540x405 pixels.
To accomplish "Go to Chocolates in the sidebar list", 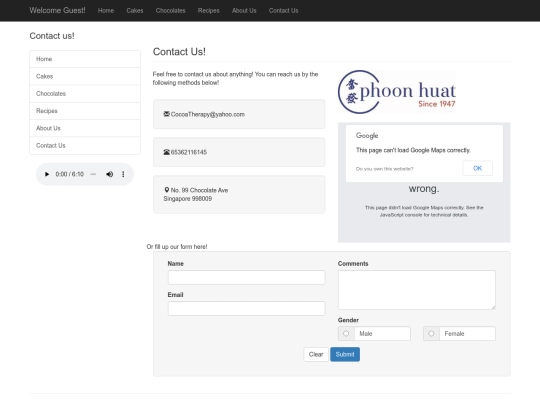I will click(85, 94).
